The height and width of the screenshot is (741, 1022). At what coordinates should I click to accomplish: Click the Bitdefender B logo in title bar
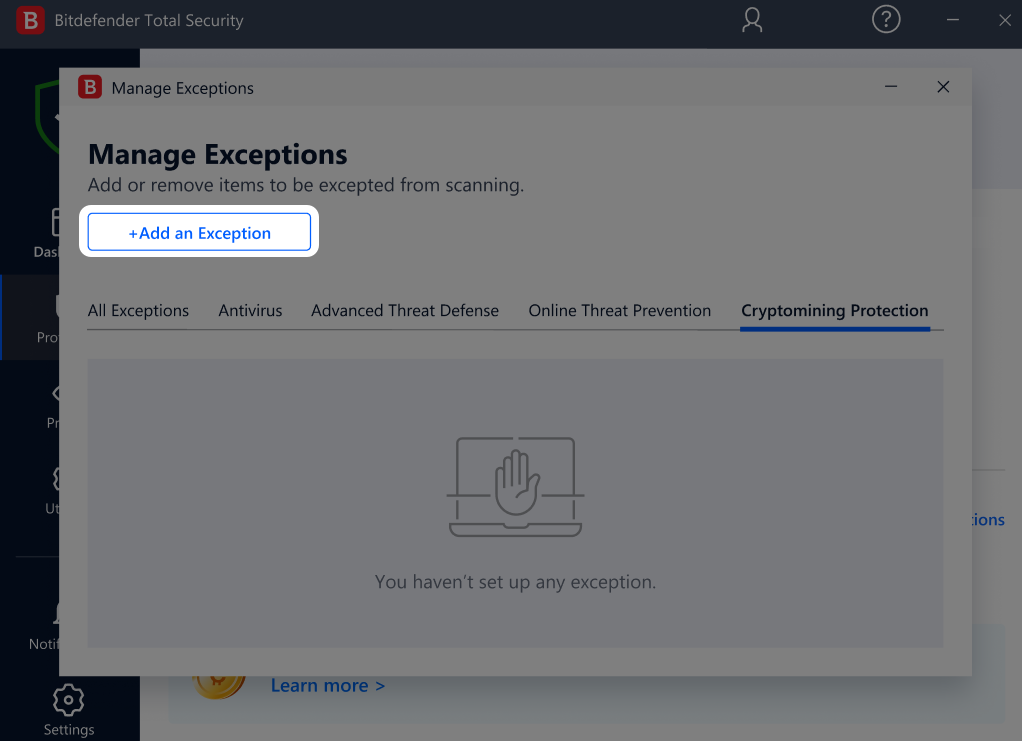30,20
